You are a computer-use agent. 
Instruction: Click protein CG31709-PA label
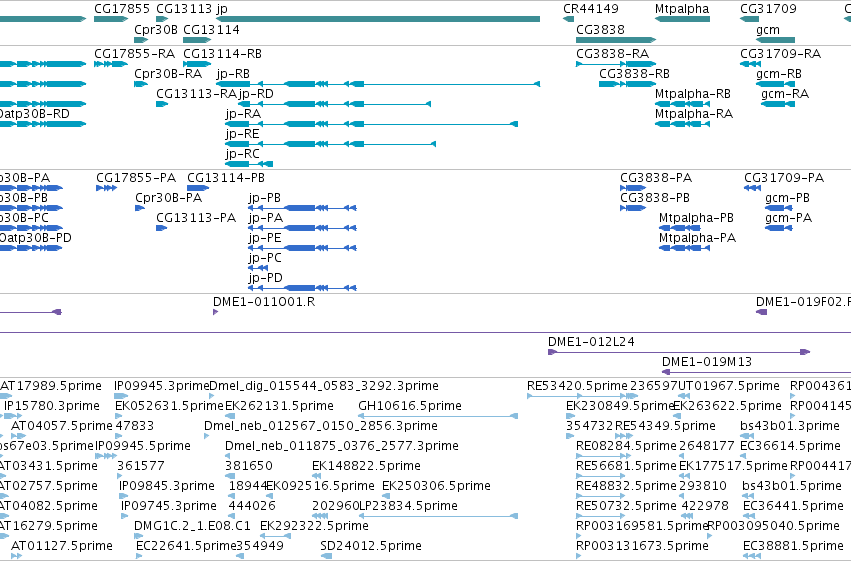[784, 178]
